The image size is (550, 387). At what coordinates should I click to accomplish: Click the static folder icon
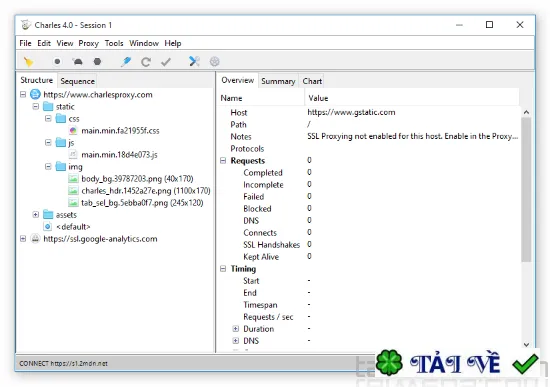pyautogui.click(x=48, y=106)
